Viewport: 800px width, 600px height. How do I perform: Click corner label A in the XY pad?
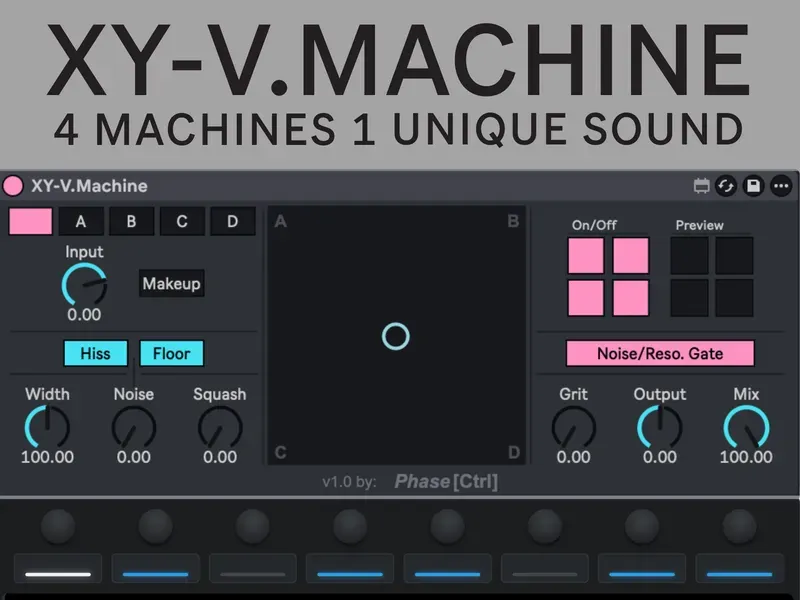(x=280, y=221)
